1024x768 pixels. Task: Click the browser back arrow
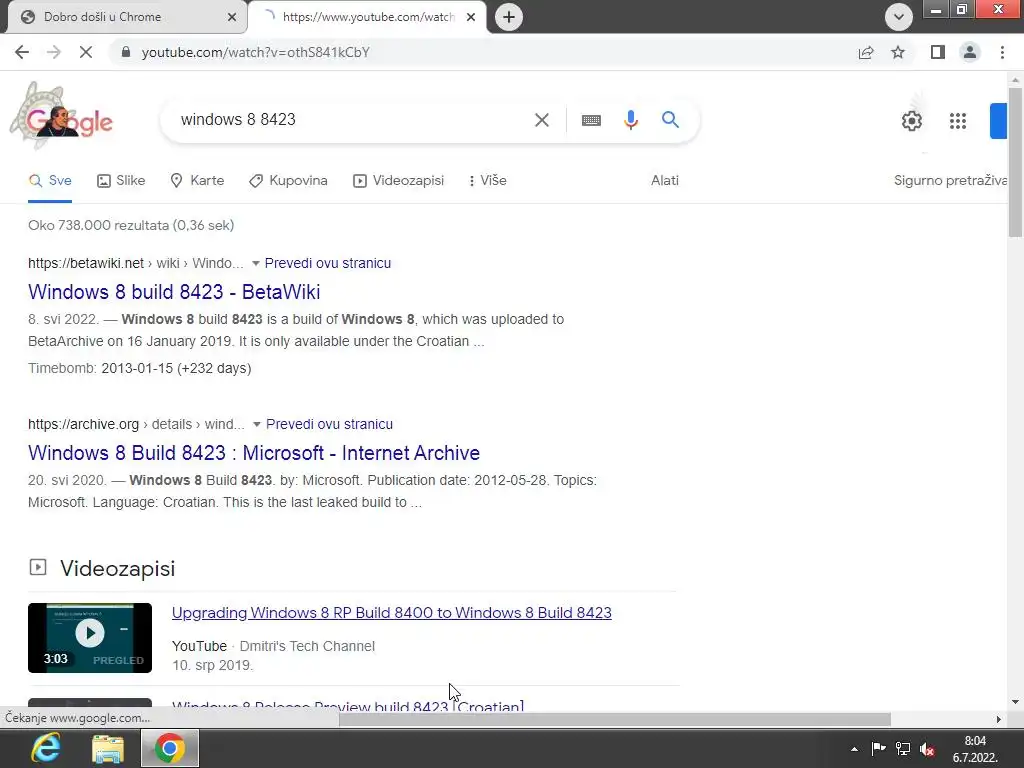[22, 52]
